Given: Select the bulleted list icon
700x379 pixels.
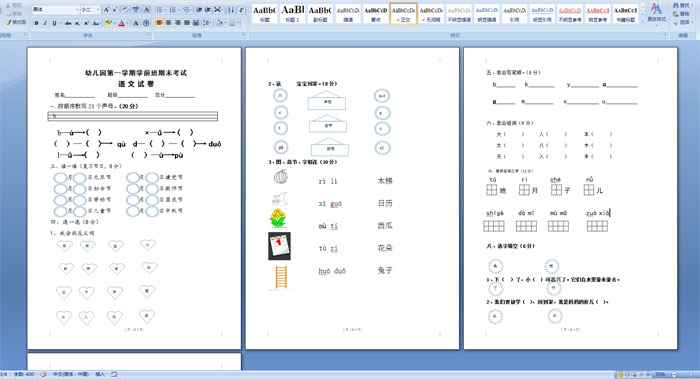Looking at the screenshot, I should pos(159,10).
